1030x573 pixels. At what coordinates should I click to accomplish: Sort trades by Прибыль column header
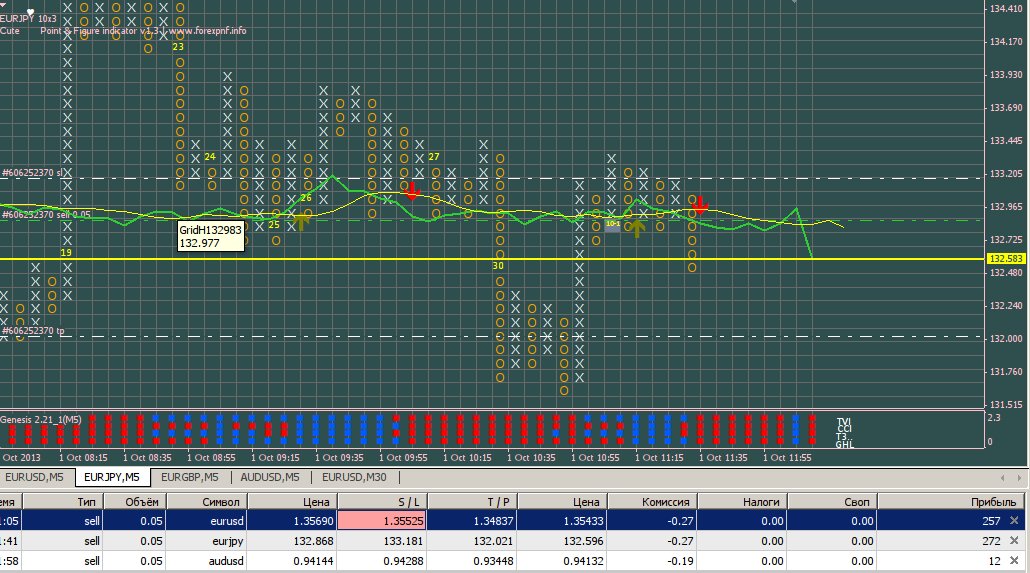[x=951, y=501]
